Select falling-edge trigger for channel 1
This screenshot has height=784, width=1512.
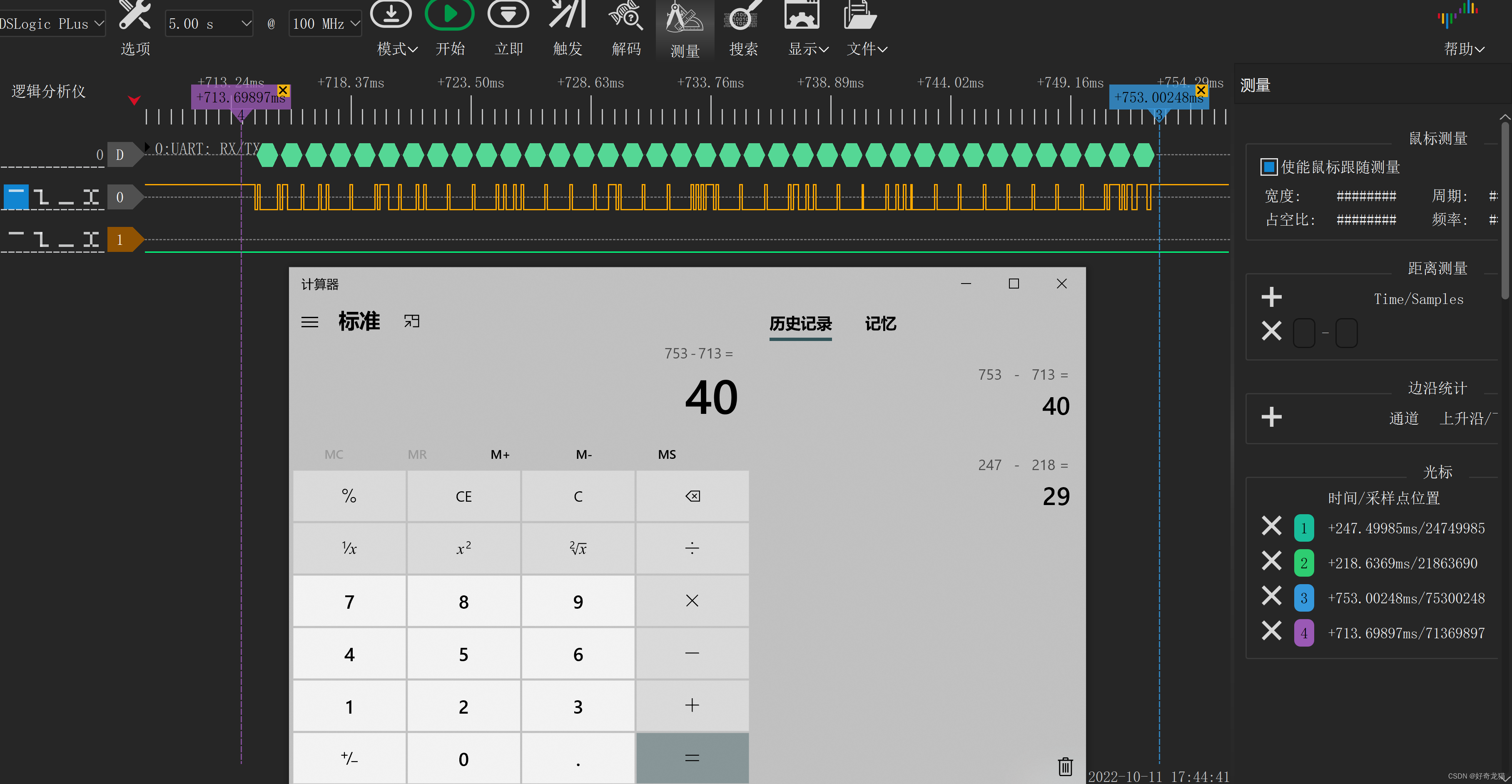point(41,239)
